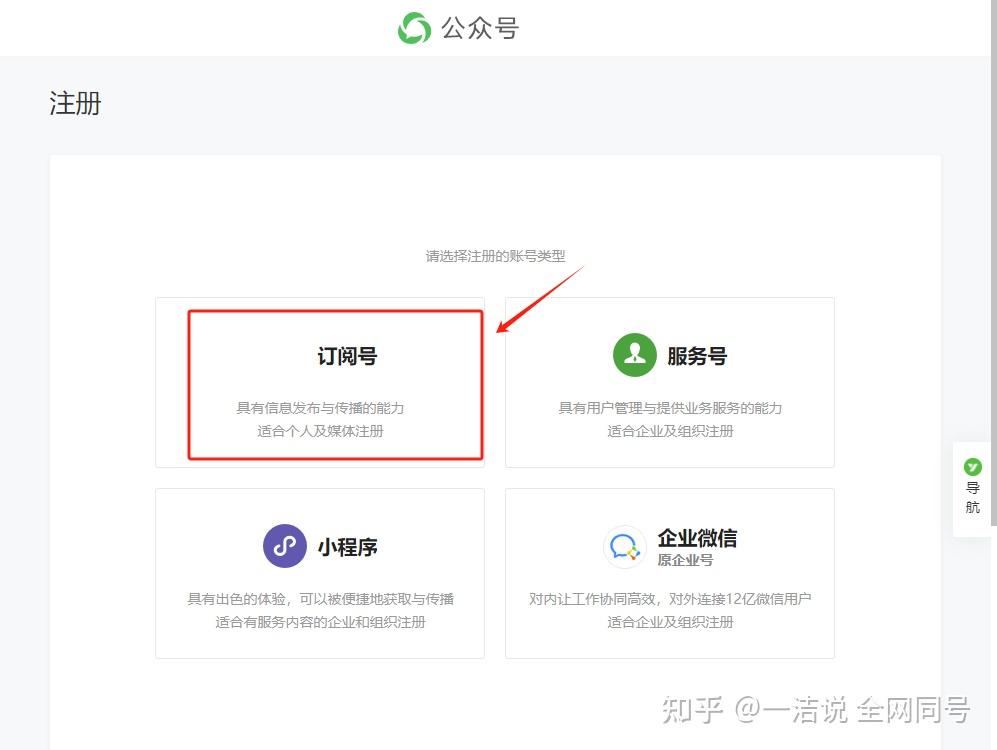This screenshot has width=997, height=750.
Task: Click 具有信息发布与传播的能力 description
Action: click(320, 408)
